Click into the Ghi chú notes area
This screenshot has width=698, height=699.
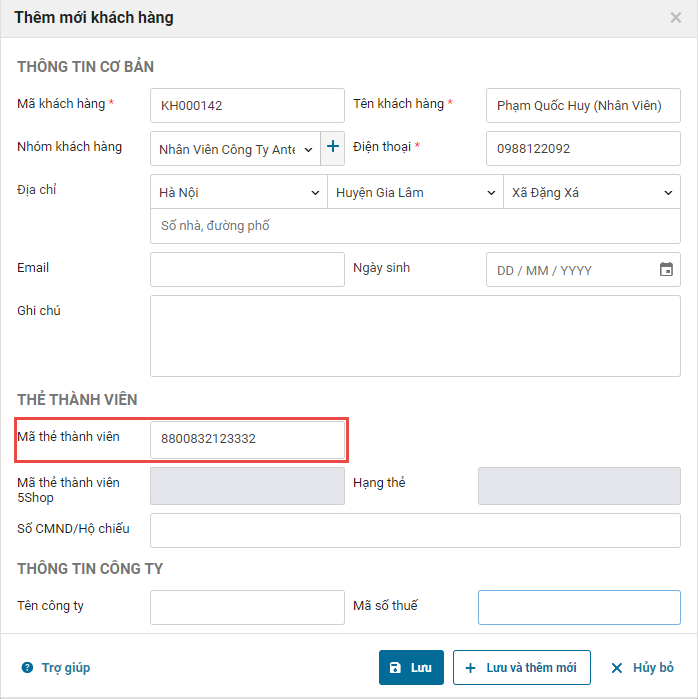(x=415, y=335)
